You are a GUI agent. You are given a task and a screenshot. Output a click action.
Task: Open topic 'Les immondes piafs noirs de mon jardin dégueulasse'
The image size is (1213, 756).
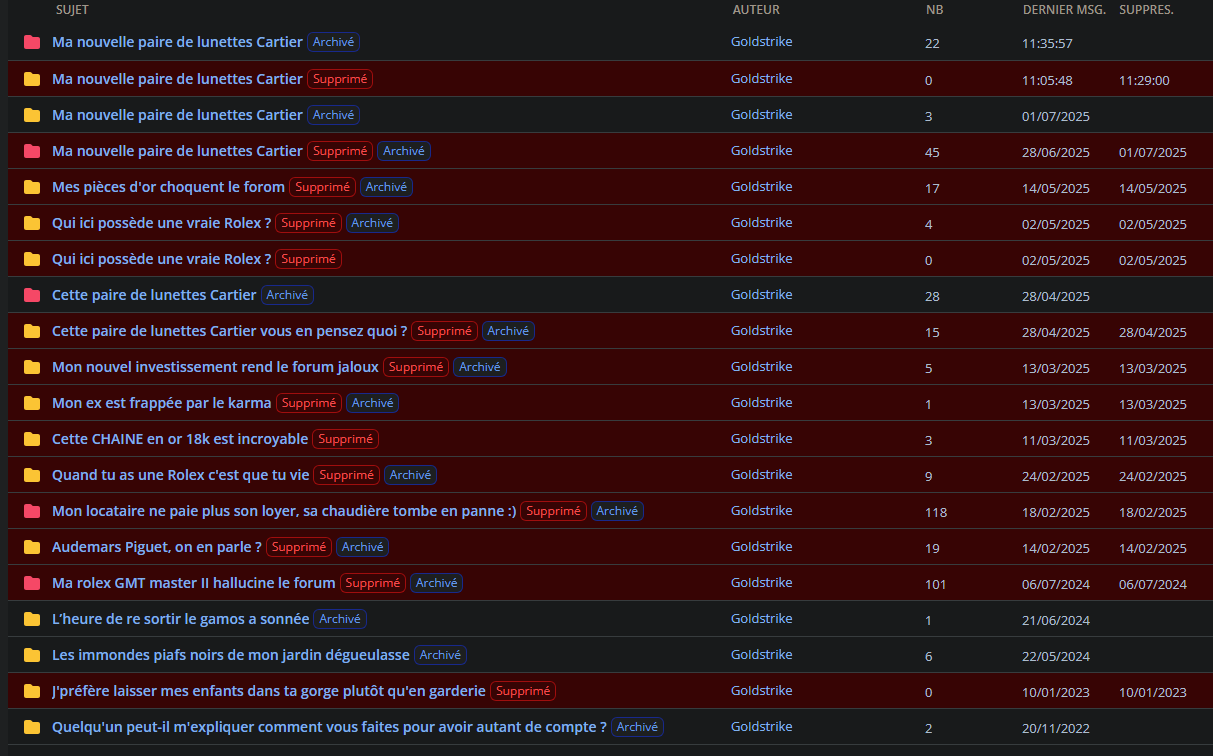[x=231, y=655]
